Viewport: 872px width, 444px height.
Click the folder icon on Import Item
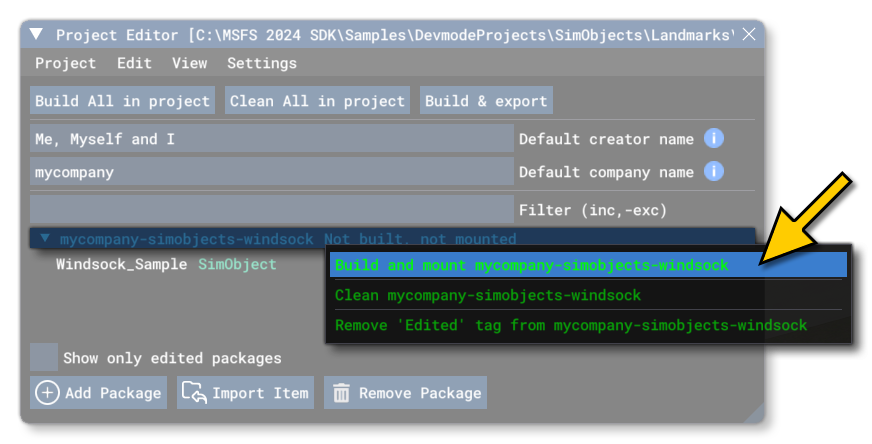point(194,392)
